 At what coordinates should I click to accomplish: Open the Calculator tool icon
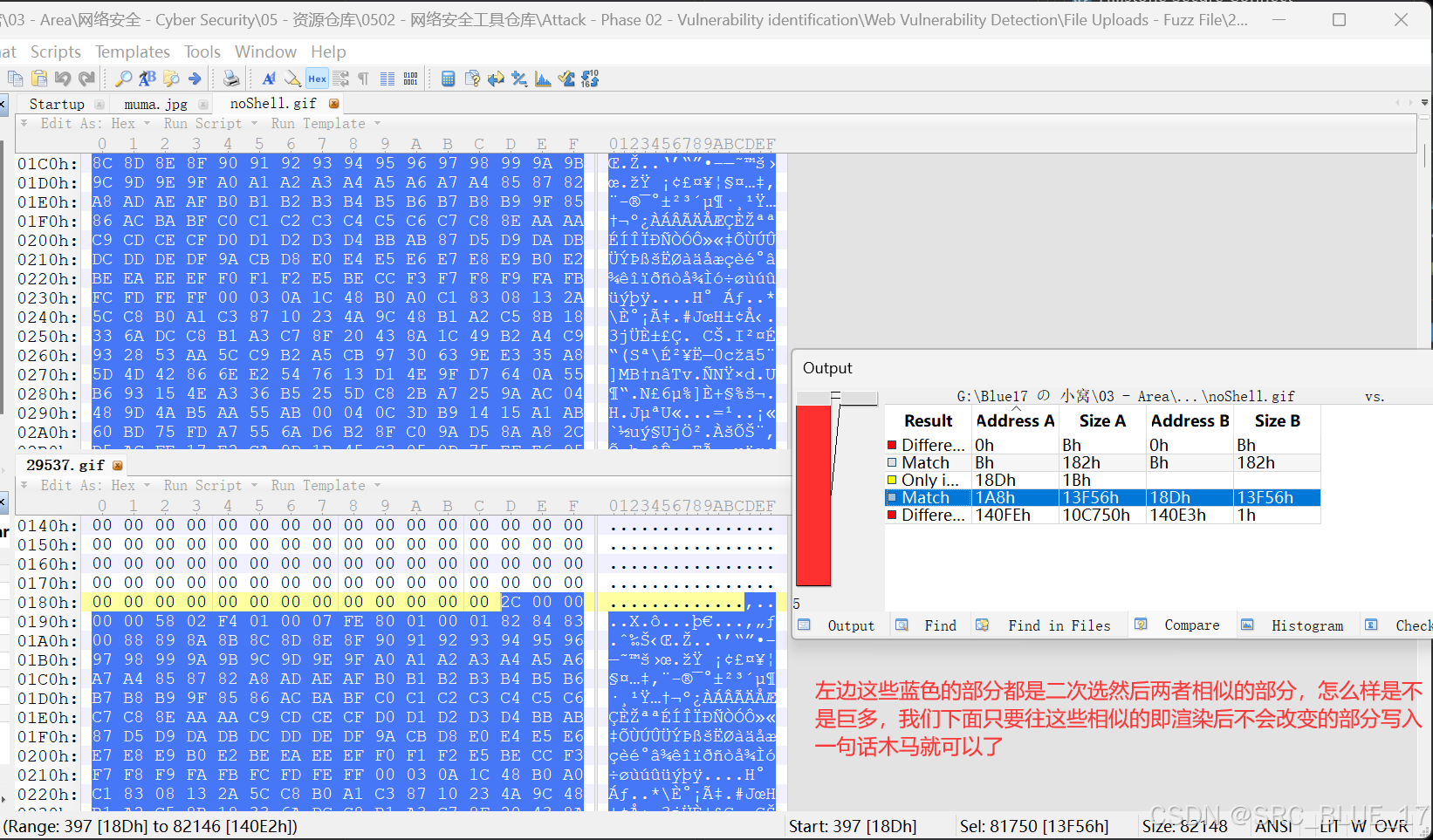pyautogui.click(x=448, y=79)
